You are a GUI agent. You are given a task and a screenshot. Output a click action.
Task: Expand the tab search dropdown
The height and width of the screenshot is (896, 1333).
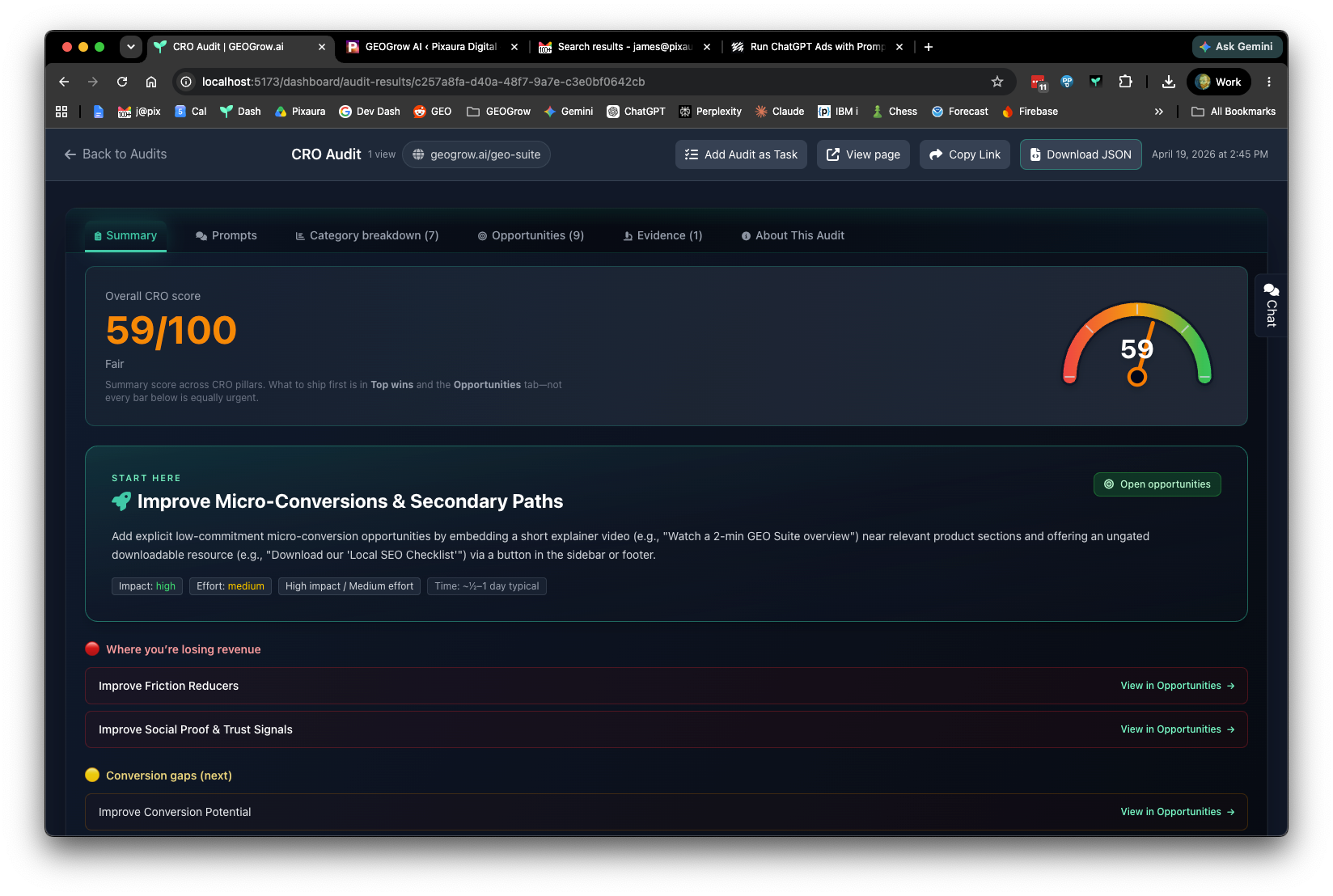(131, 47)
